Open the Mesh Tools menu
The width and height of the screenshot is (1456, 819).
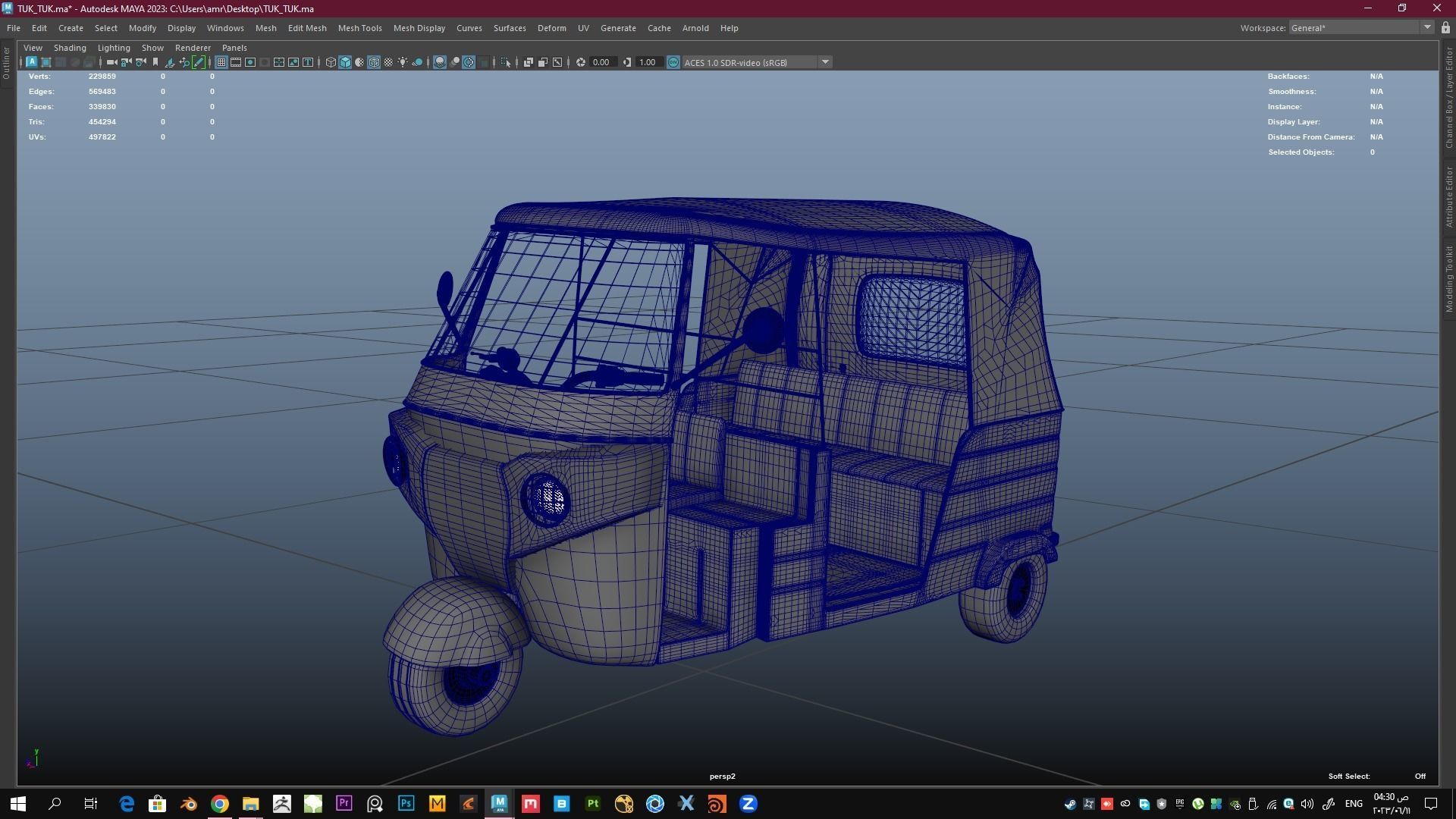(x=359, y=28)
